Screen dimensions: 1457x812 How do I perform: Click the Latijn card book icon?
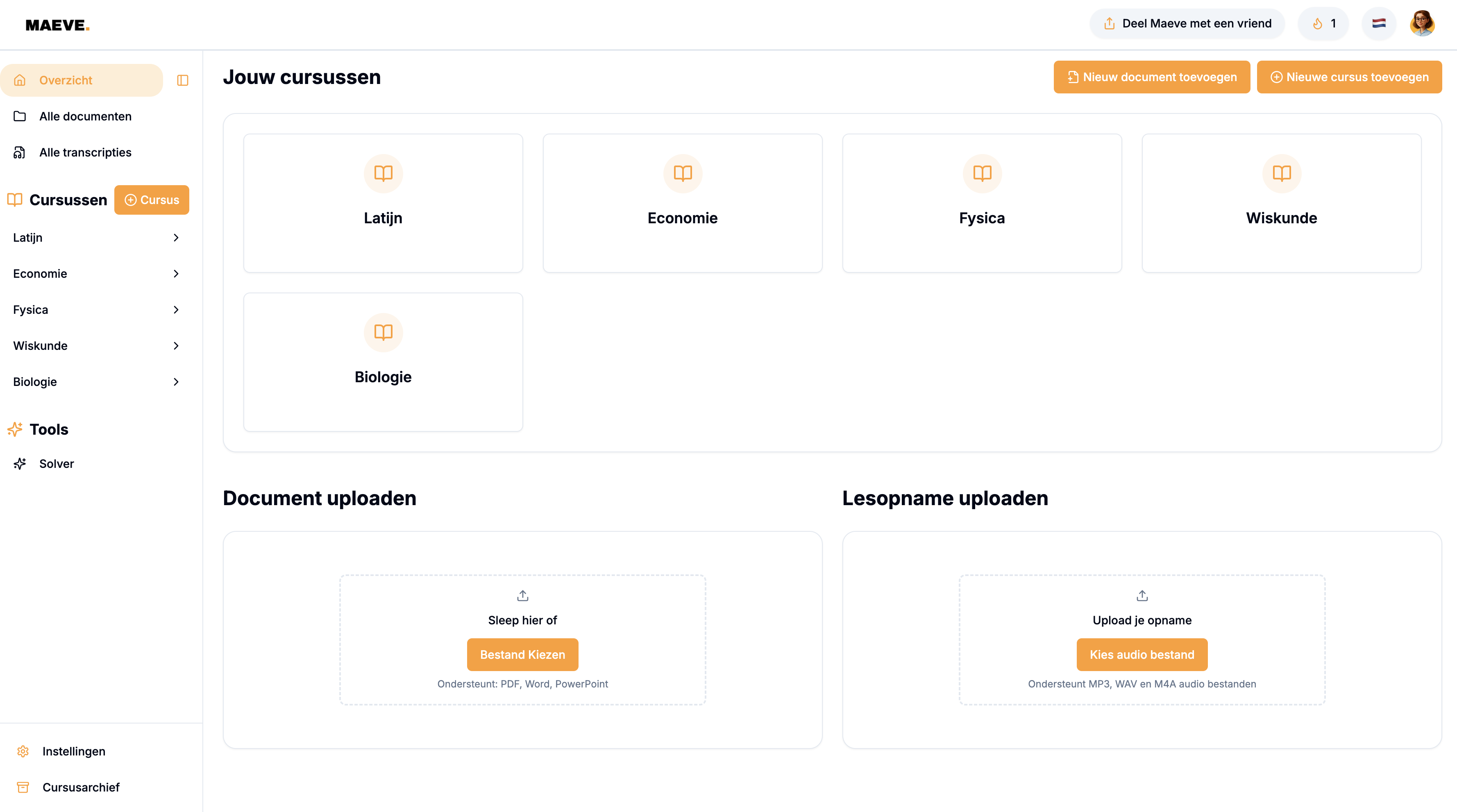pyautogui.click(x=384, y=173)
